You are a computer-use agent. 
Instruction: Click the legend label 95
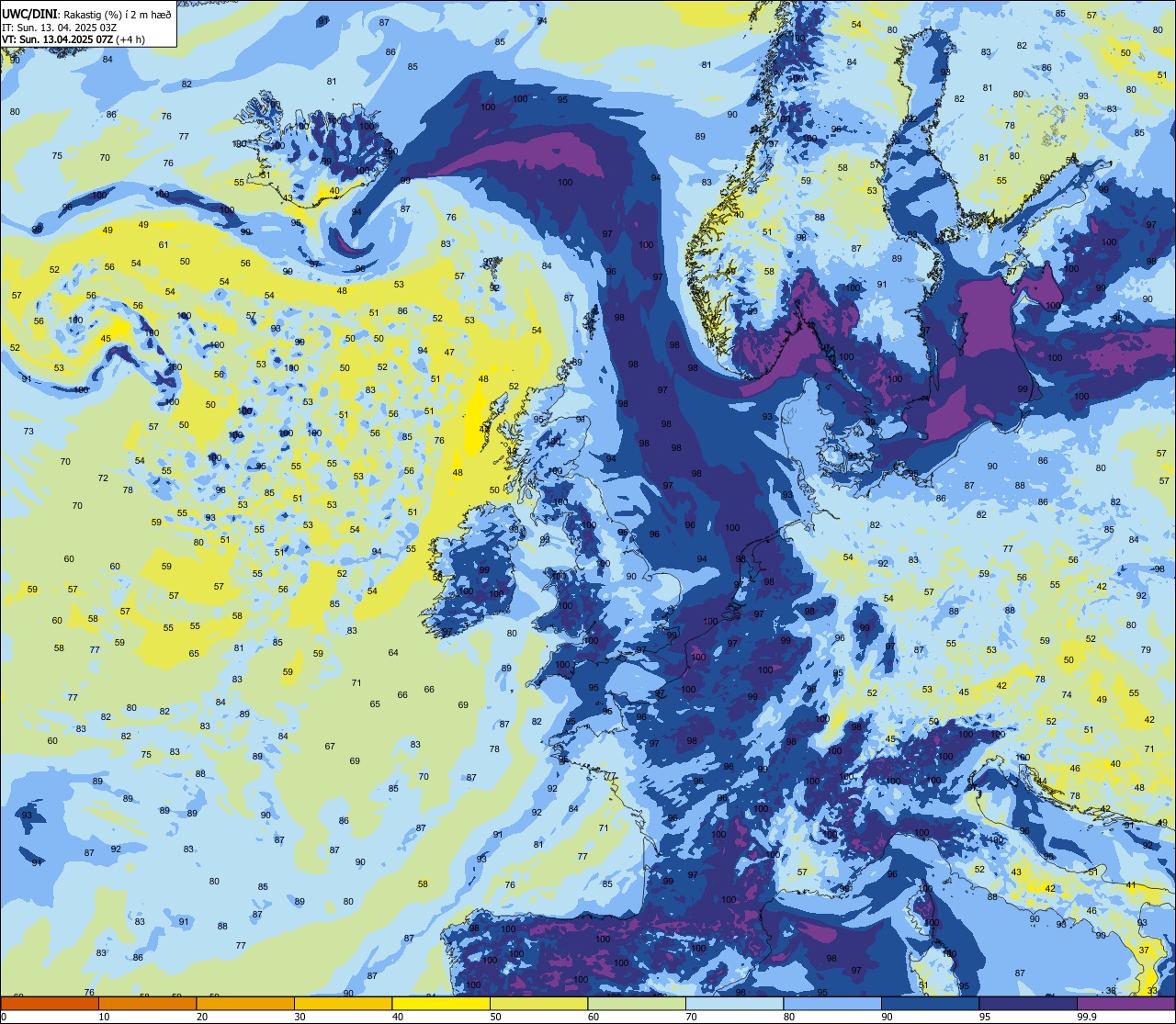click(x=984, y=1017)
